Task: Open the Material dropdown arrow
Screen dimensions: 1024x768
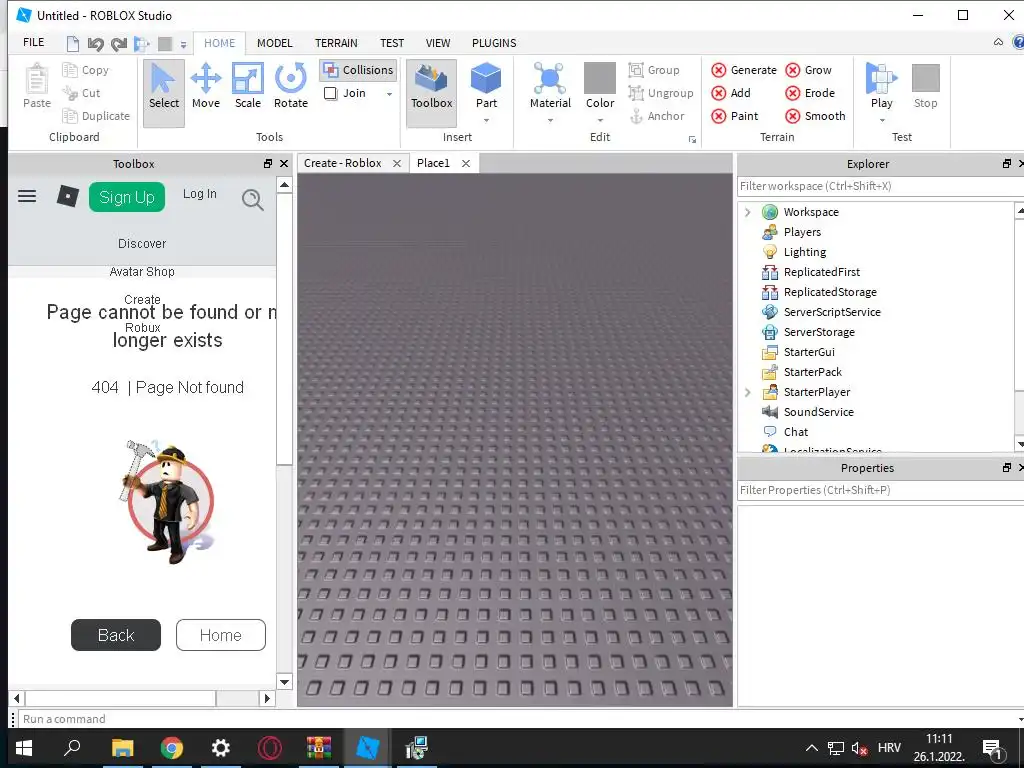Action: [550, 120]
